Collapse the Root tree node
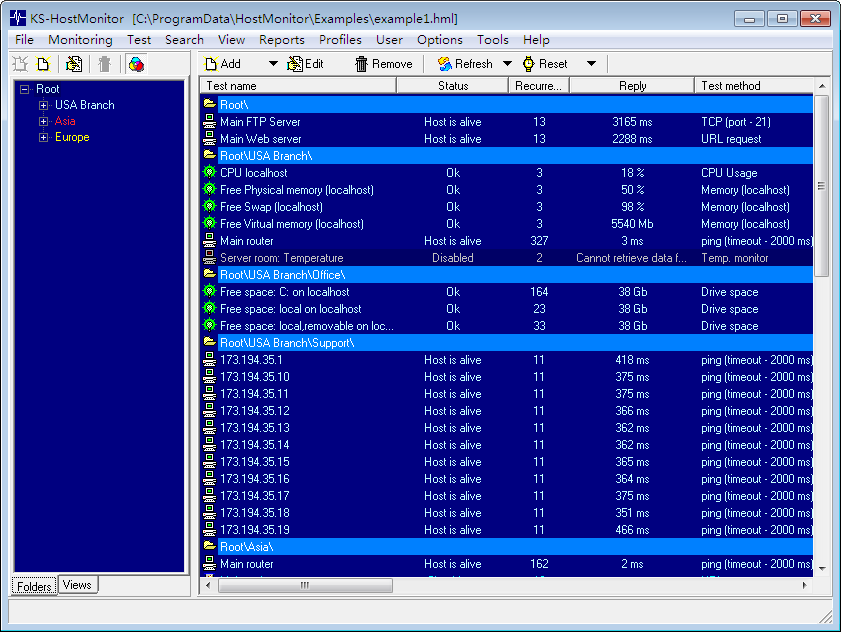 point(24,89)
